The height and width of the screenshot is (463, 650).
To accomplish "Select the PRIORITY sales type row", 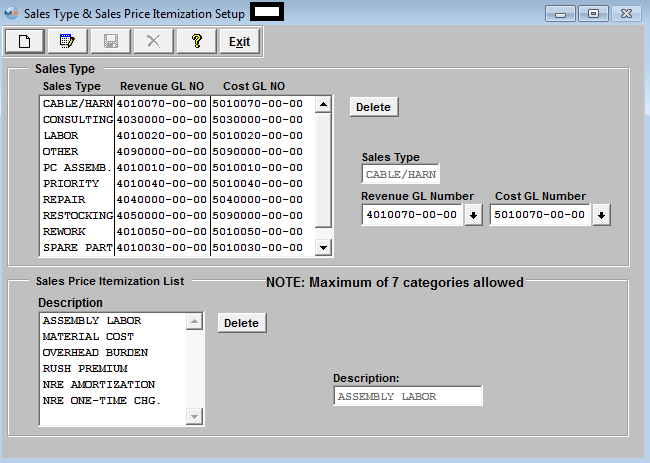I will (78, 184).
